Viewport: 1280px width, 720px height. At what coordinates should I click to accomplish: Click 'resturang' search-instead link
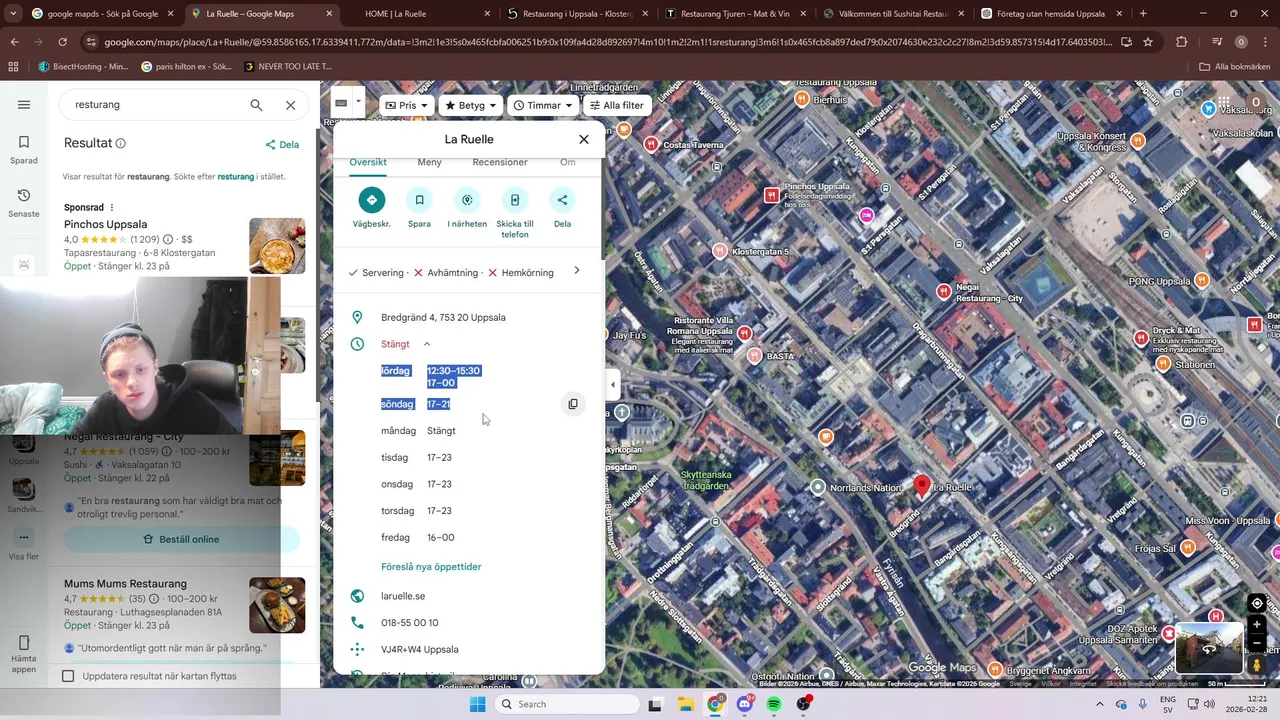(x=235, y=176)
